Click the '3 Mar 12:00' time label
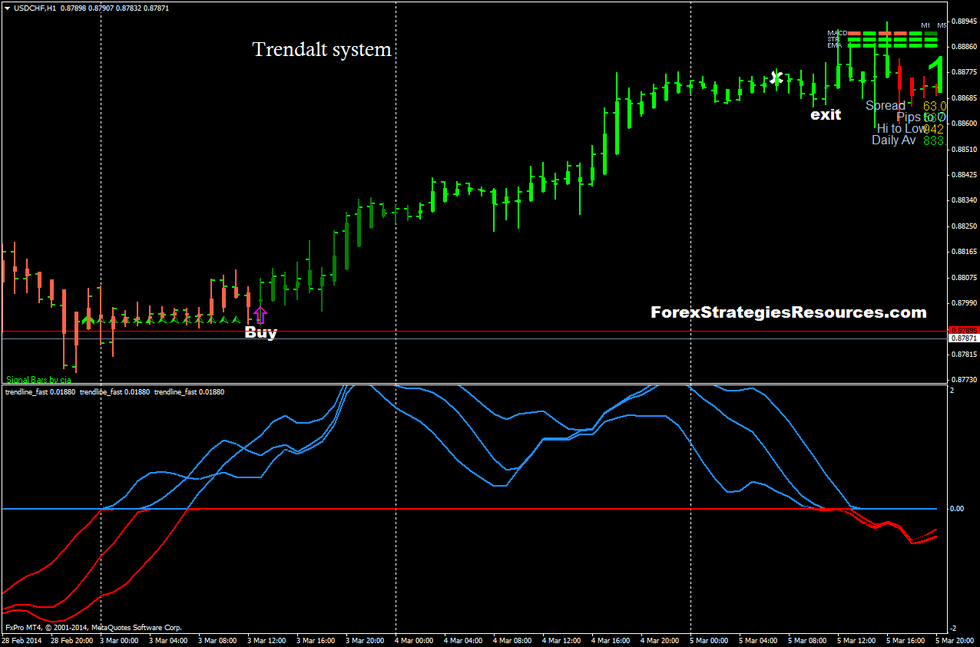The height and width of the screenshot is (647, 980). 268,641
